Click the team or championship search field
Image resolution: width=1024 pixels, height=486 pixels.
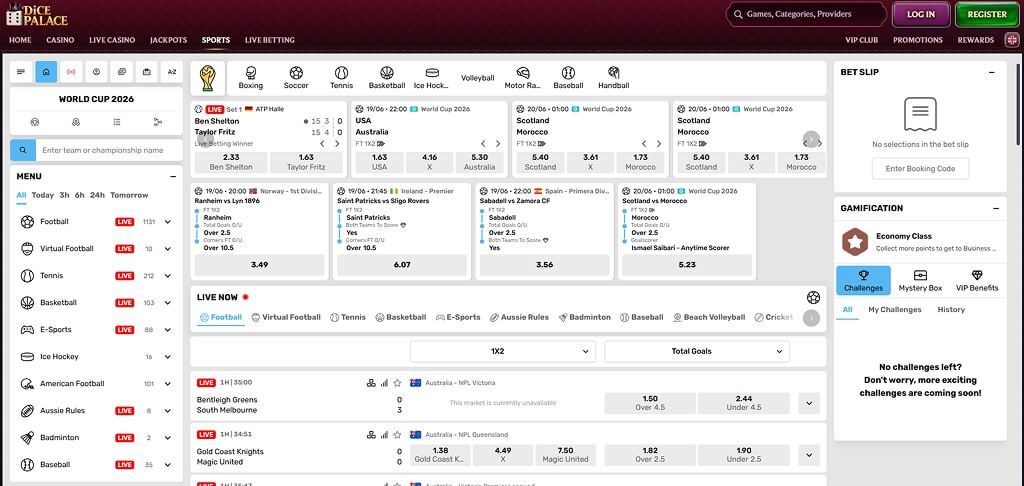pyautogui.click(x=109, y=150)
